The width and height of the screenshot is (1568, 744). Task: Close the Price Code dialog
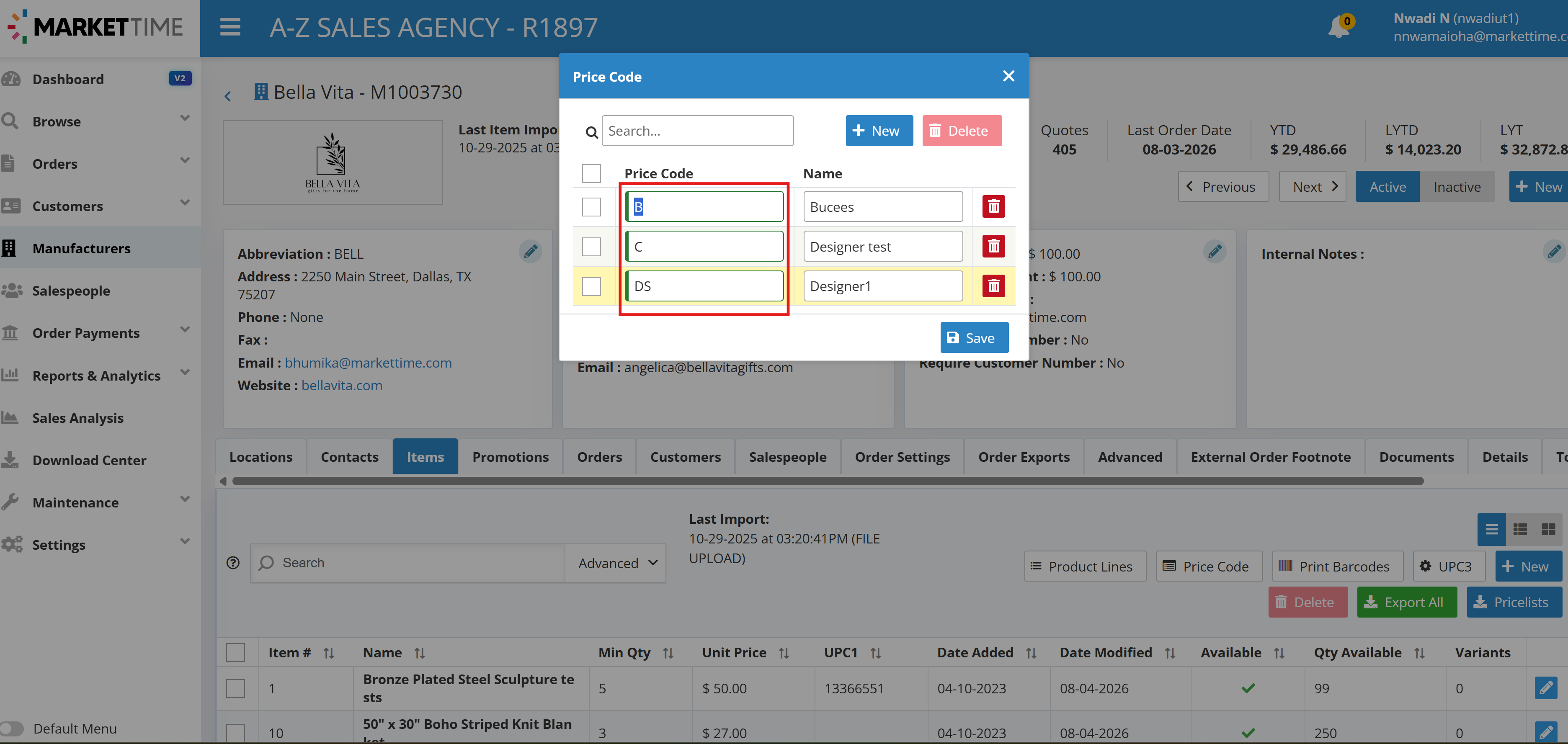click(1008, 76)
